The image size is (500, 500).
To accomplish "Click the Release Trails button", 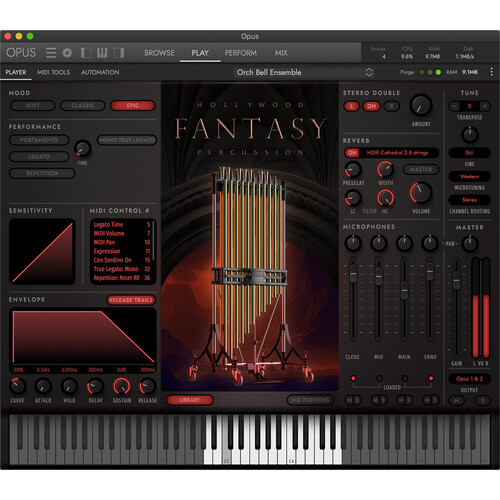I will (x=131, y=300).
